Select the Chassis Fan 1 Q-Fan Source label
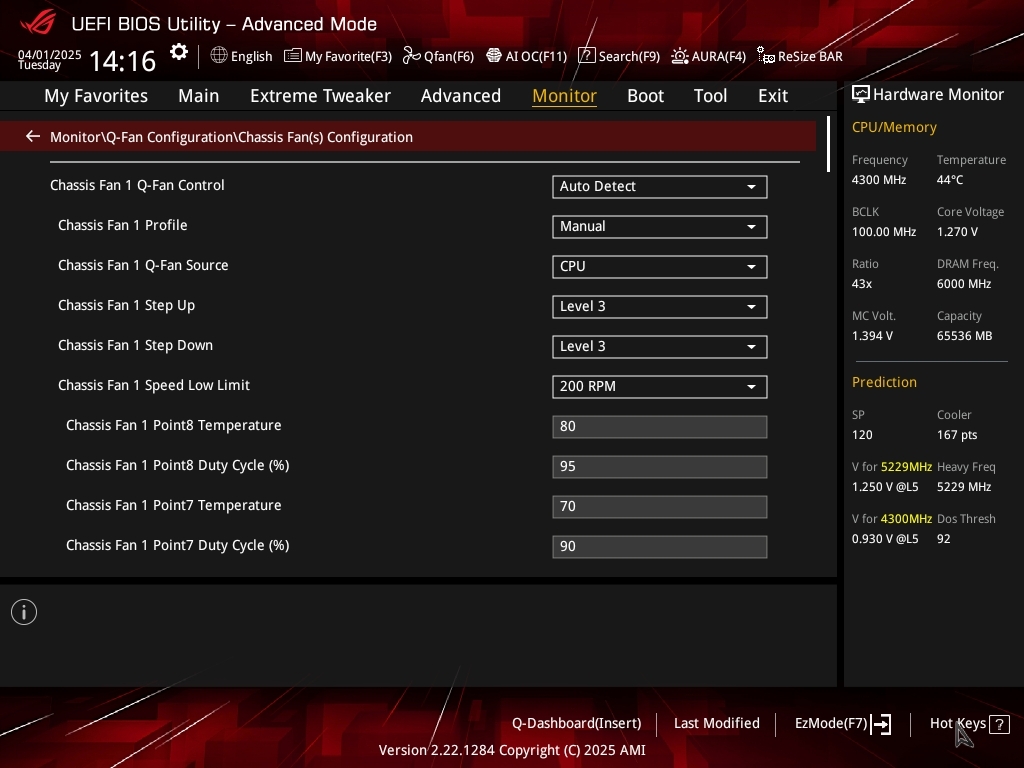Viewport: 1024px width, 768px height. [143, 265]
